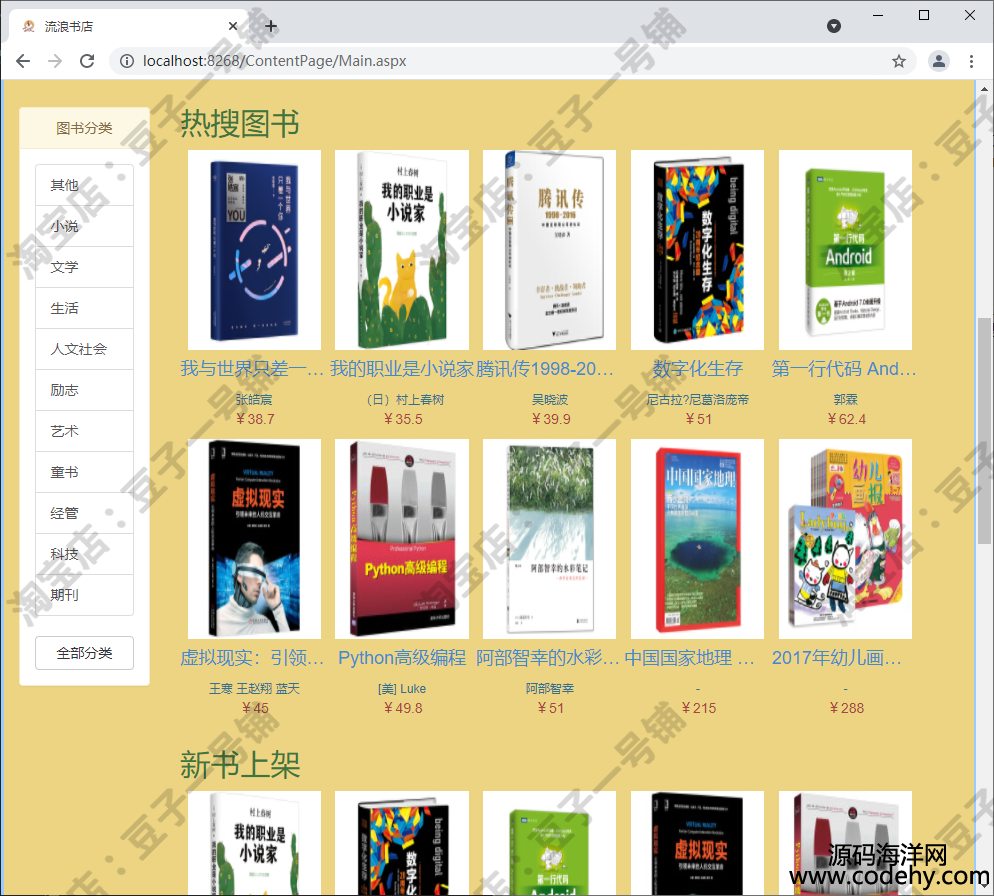The width and height of the screenshot is (994, 896).
Task: Open a new tab with the plus button
Action: pos(271,26)
